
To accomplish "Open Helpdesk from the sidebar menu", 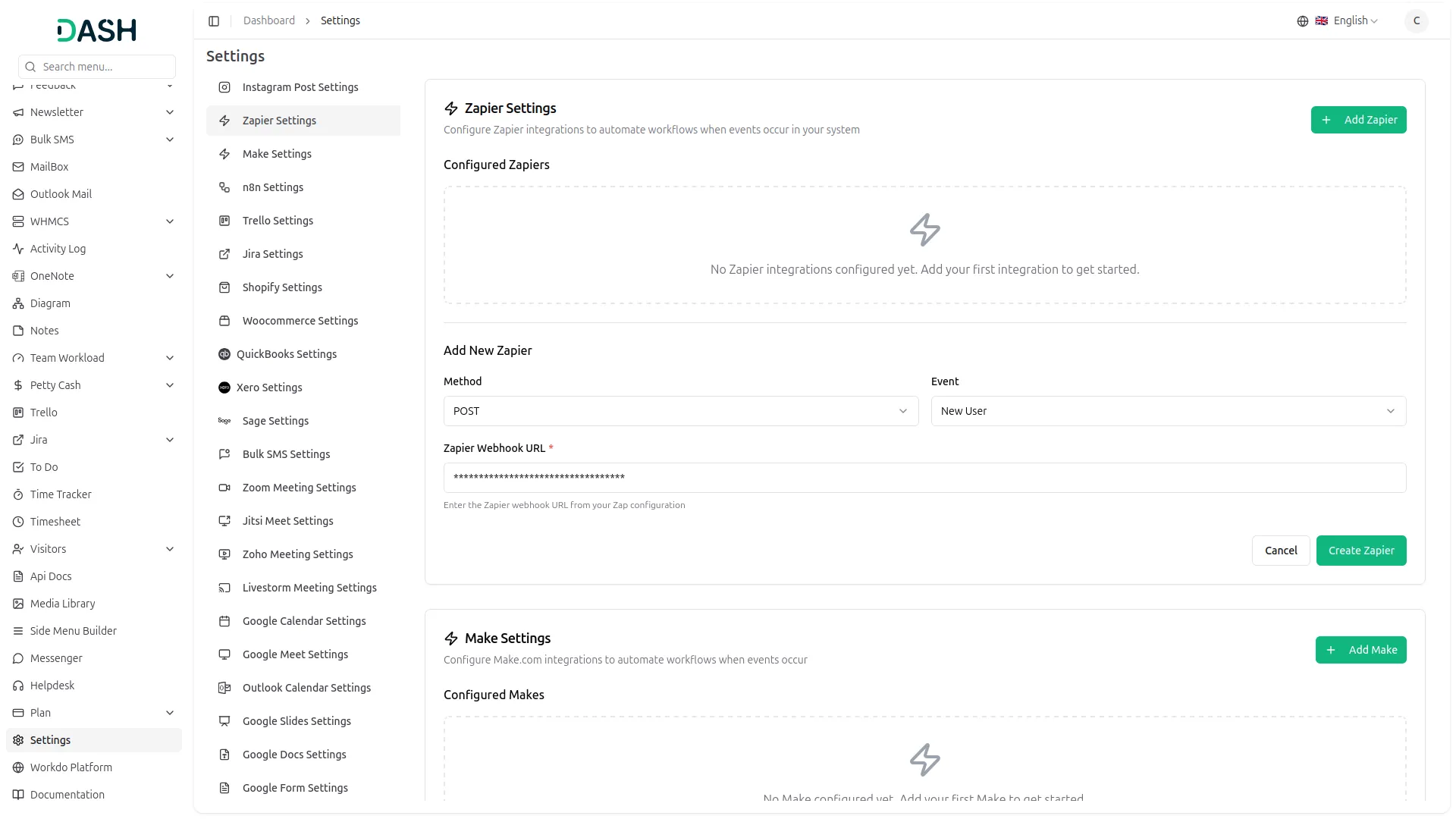I will point(52,686).
